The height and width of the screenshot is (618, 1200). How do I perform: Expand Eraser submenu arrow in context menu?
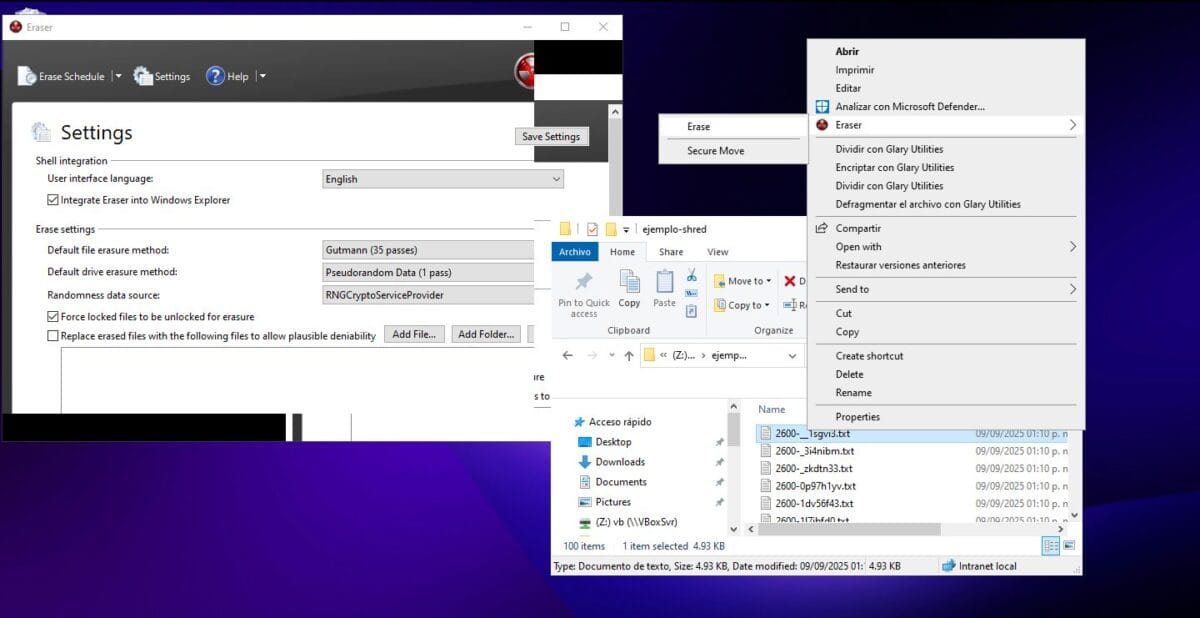[x=1072, y=125]
